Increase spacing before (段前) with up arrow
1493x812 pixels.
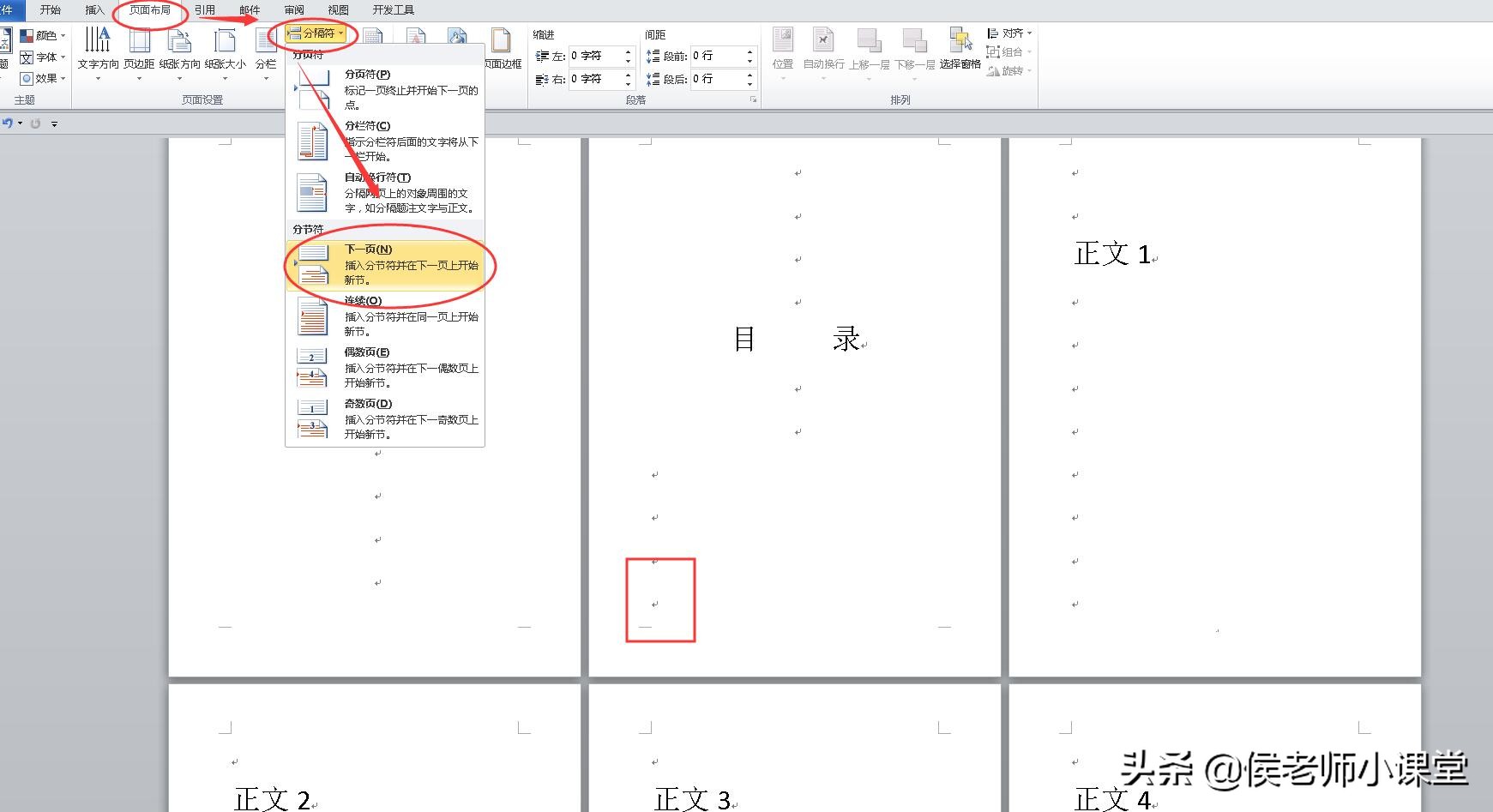tap(750, 51)
